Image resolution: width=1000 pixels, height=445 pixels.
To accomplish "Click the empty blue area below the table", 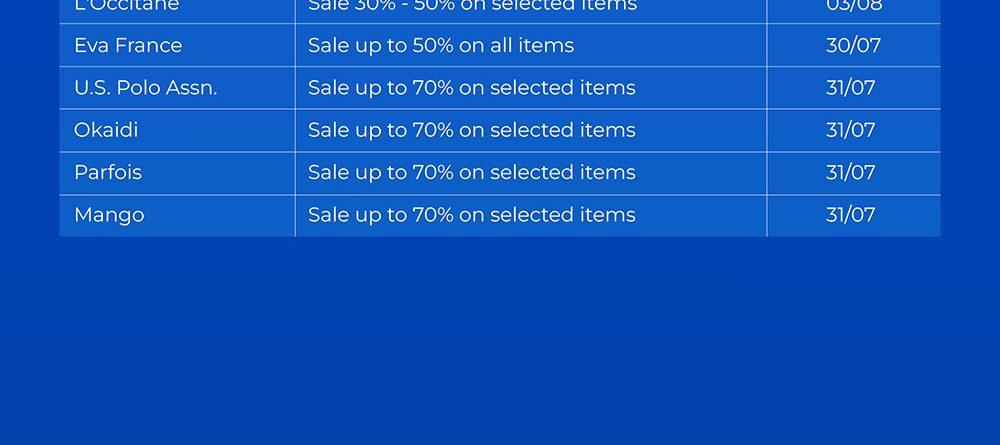I will 500,340.
